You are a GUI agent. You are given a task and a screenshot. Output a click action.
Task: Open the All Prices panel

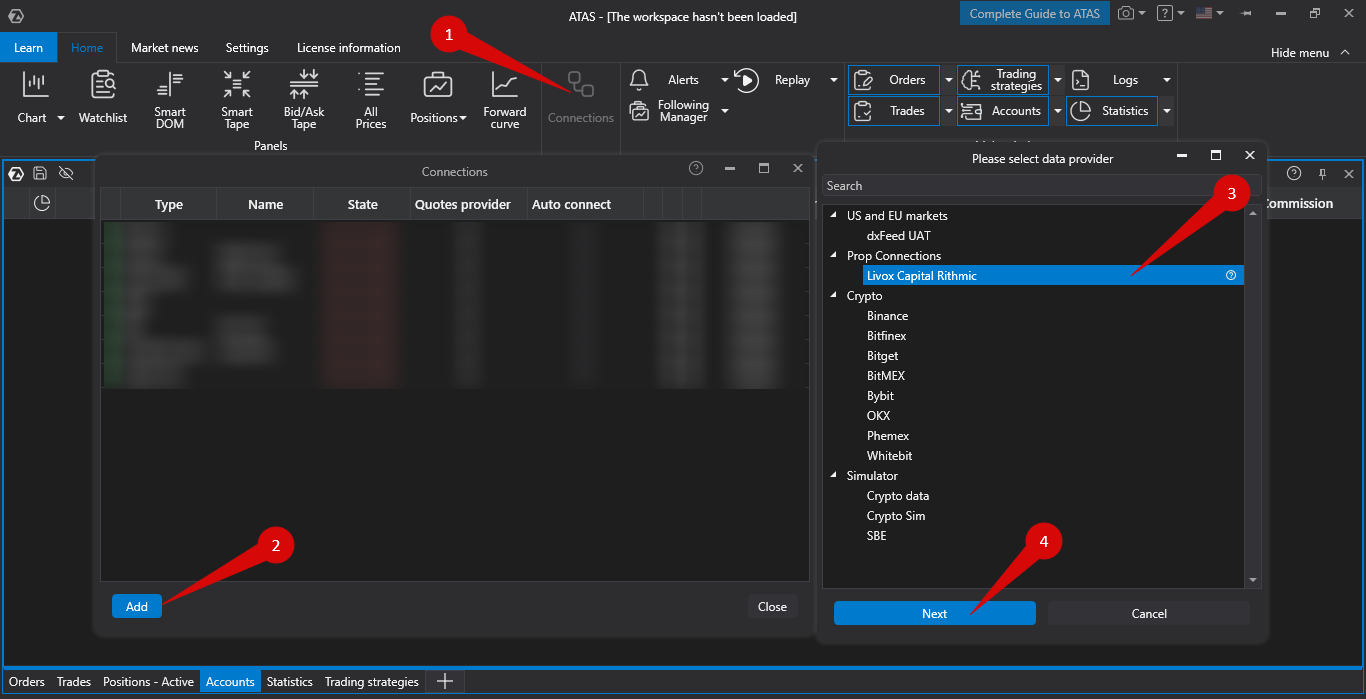[371, 100]
